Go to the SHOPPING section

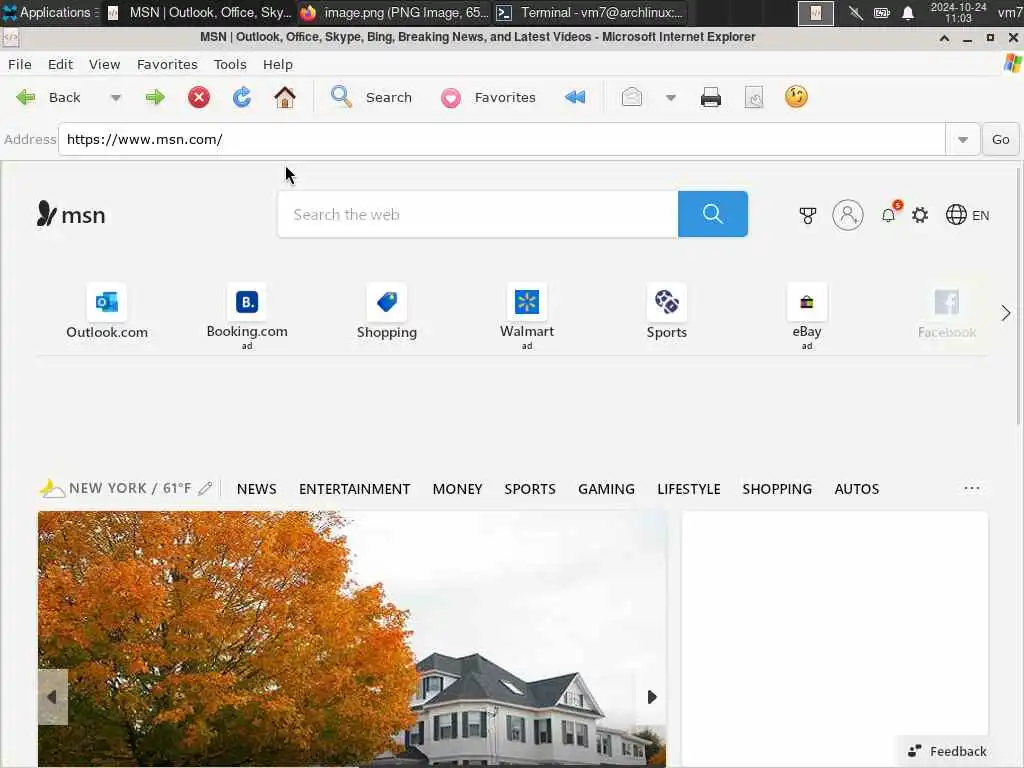[x=777, y=488]
